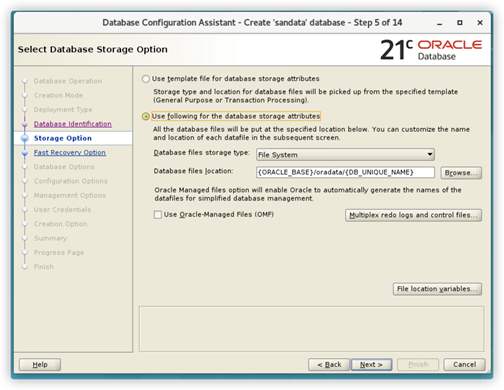Viewport: 504px width, 390px height.
Task: Click the grayed Progress Page step
Action: (x=59, y=253)
